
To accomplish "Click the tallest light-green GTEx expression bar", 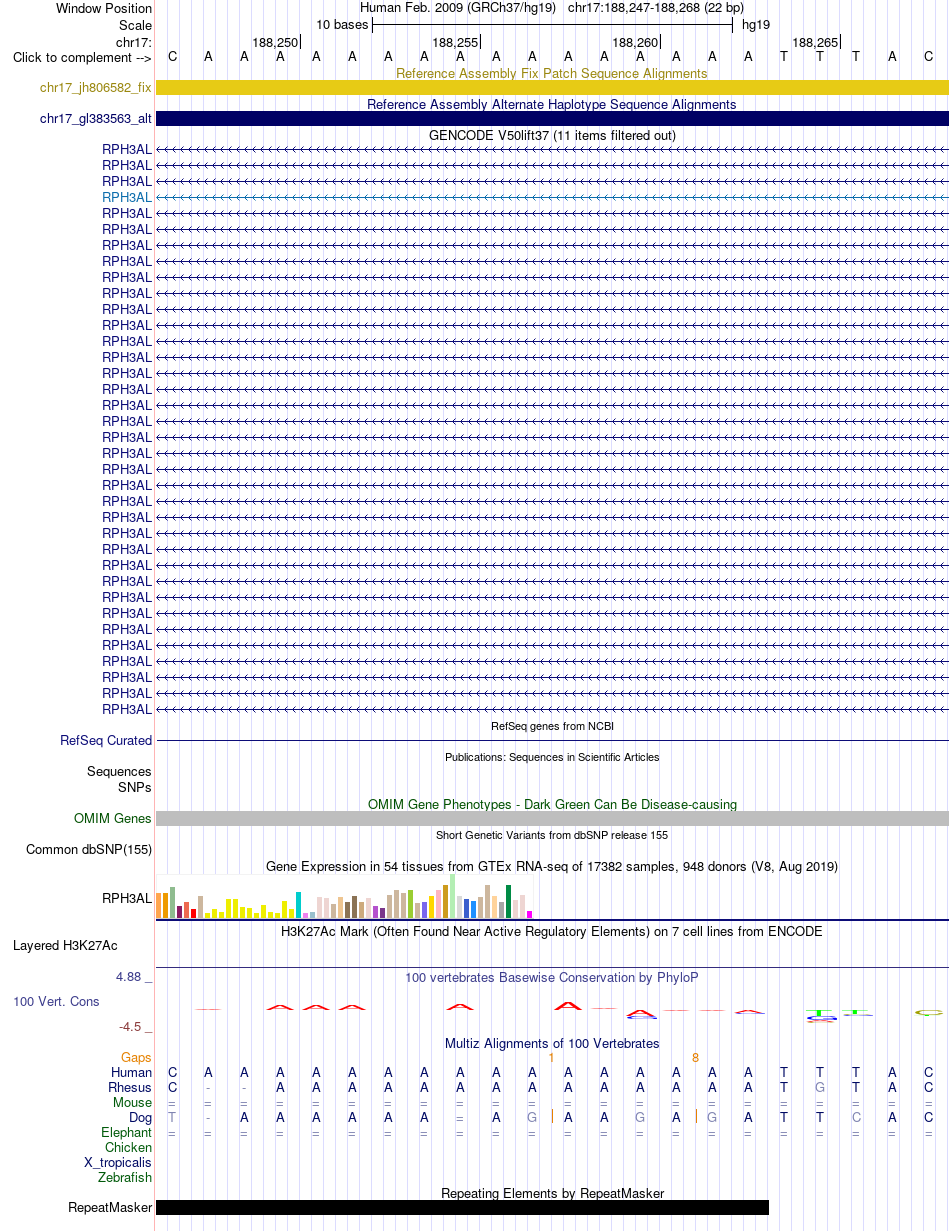I will (x=452, y=897).
